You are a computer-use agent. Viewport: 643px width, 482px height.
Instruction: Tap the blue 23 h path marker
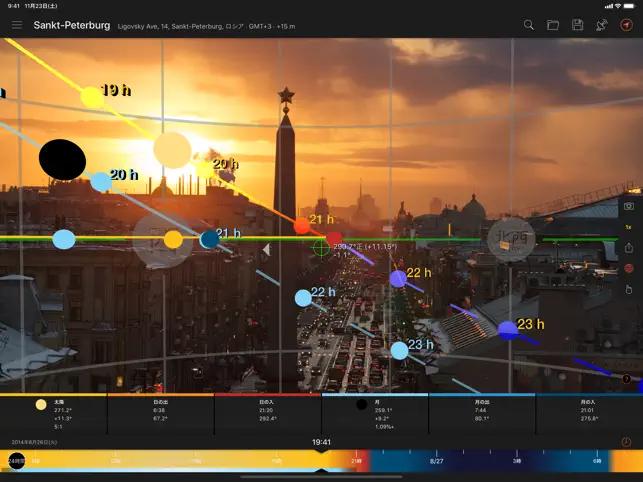point(508,330)
